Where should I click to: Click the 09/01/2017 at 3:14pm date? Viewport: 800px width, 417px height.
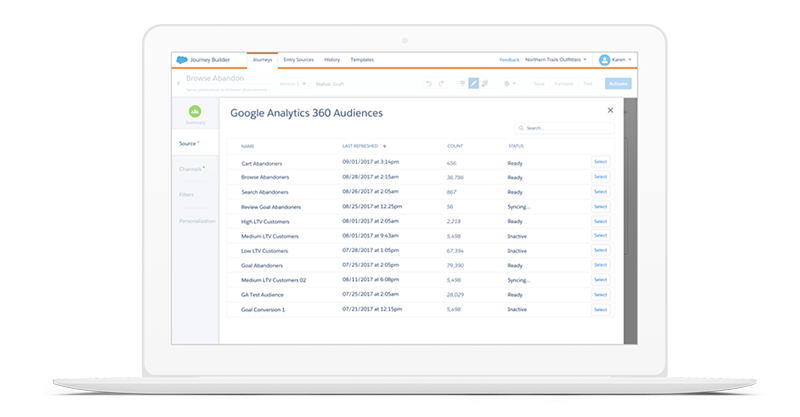(370, 162)
